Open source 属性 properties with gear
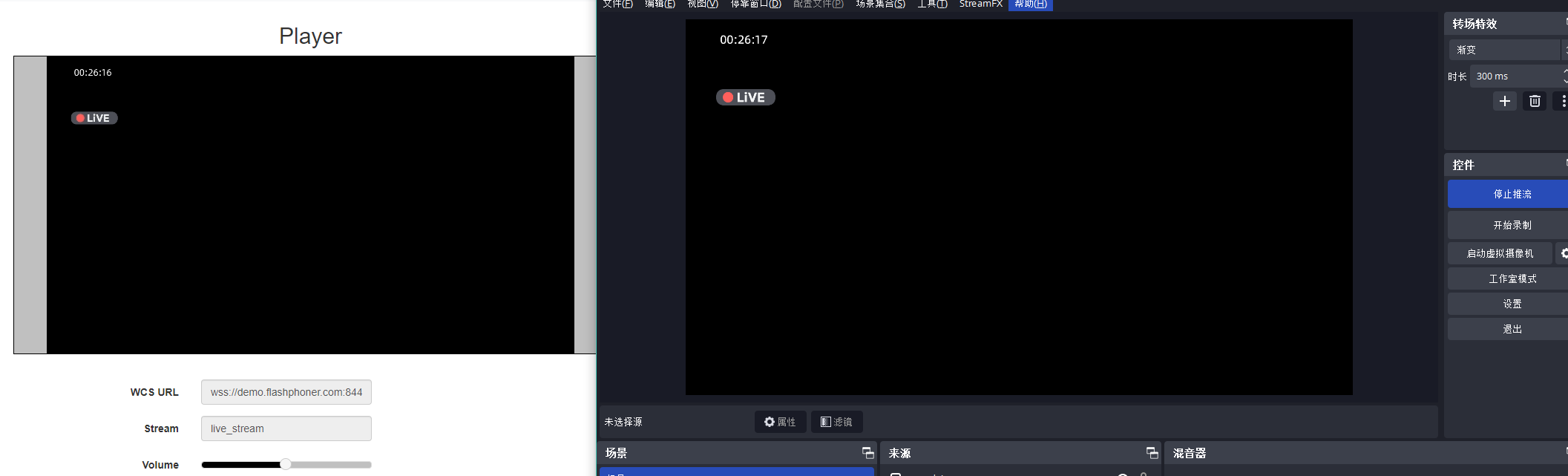Screen dimensions: 1568x476 (x=780, y=422)
